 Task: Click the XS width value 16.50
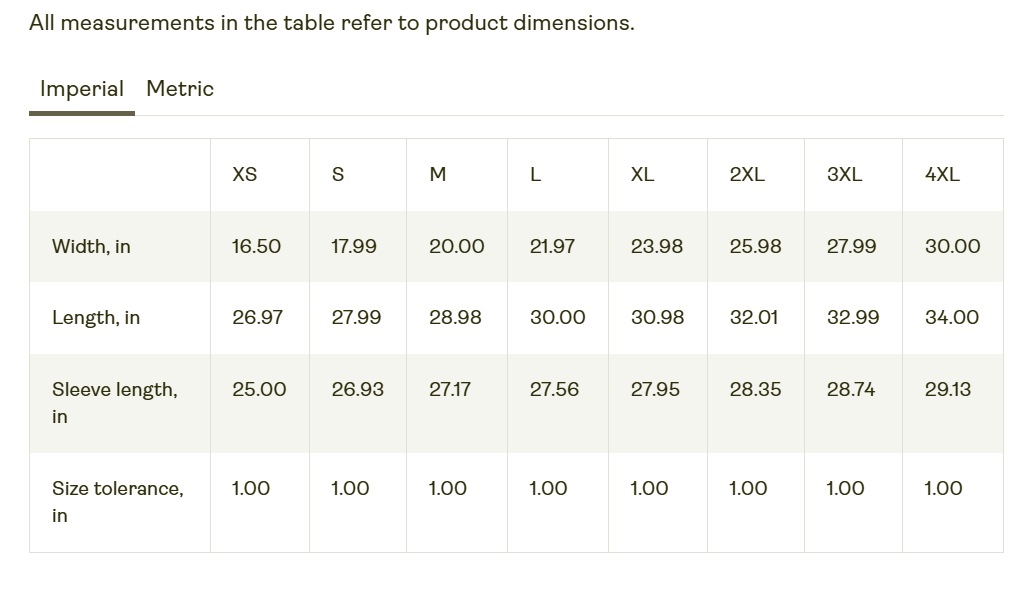[256, 247]
